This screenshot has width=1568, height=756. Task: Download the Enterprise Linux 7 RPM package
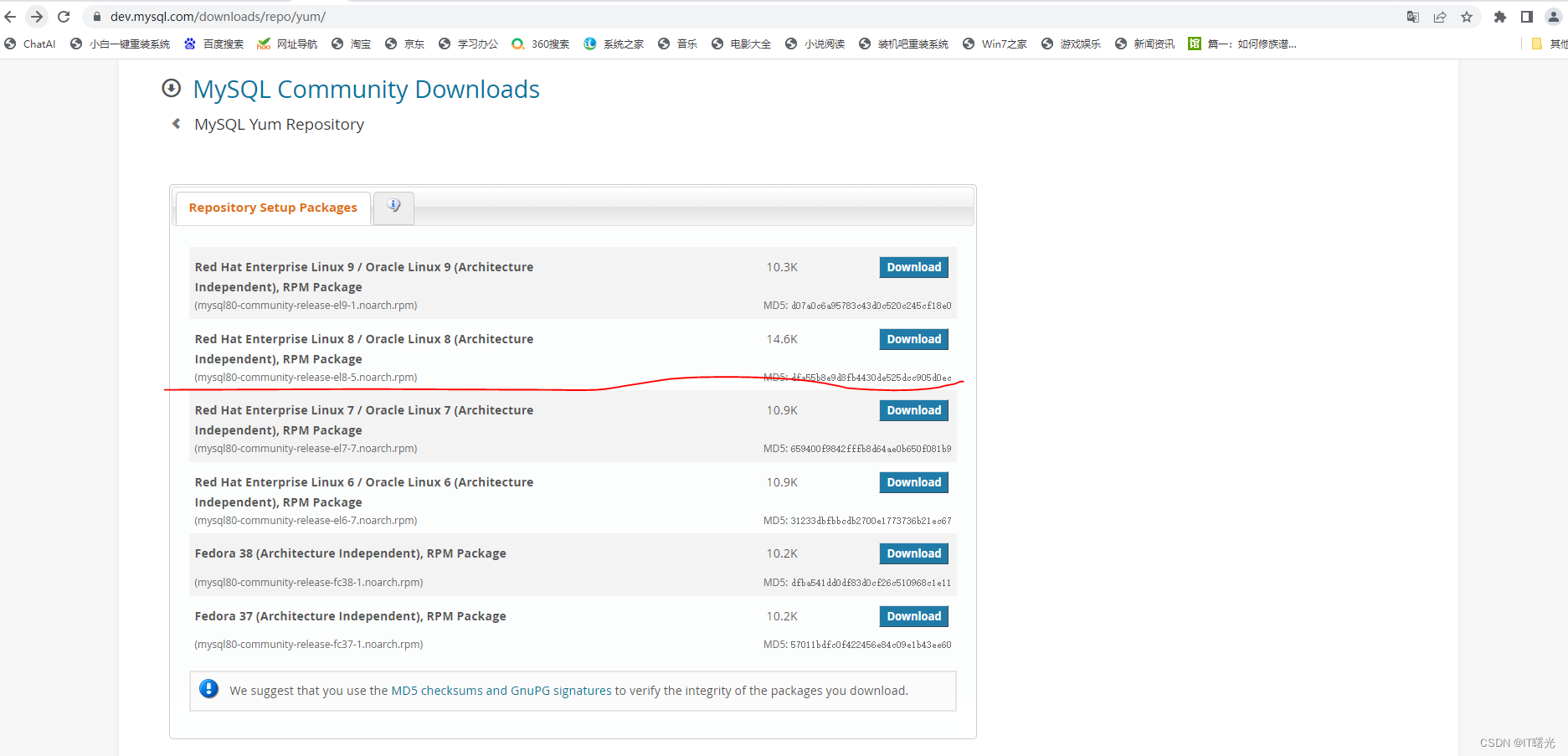pos(914,410)
